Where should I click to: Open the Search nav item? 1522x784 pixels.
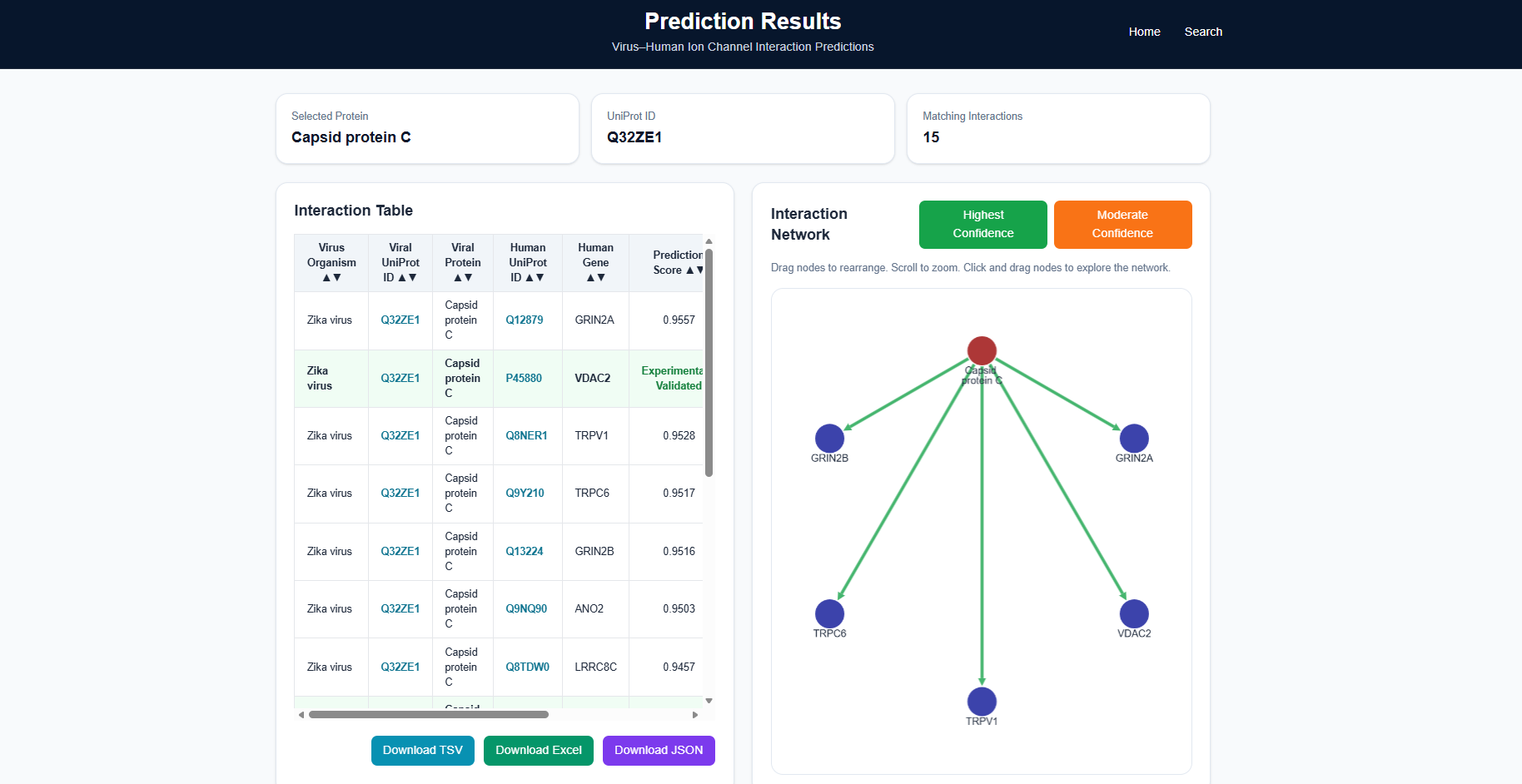click(x=1203, y=32)
